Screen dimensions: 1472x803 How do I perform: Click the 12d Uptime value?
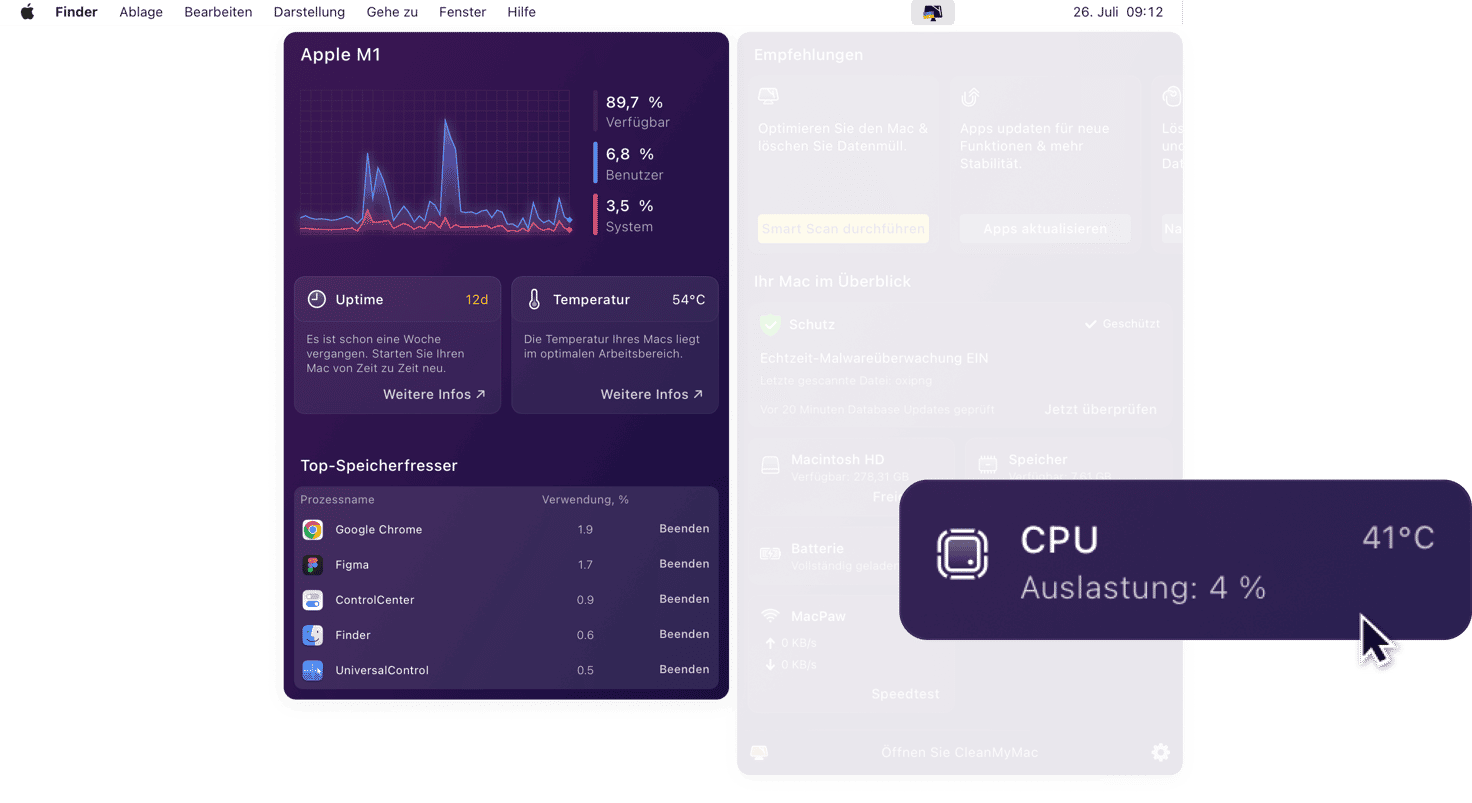[477, 299]
